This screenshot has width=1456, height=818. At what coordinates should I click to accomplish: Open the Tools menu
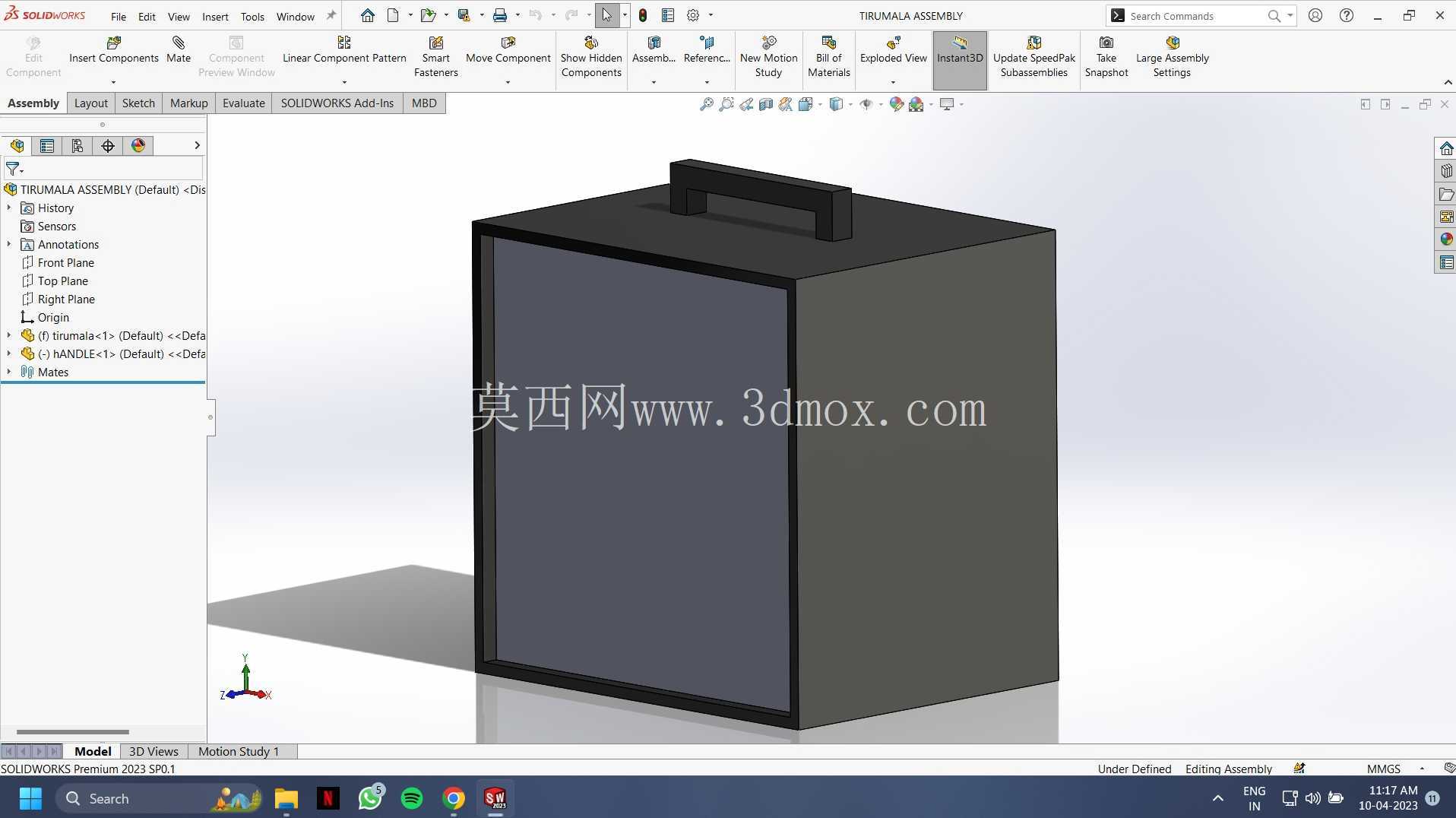(x=252, y=16)
